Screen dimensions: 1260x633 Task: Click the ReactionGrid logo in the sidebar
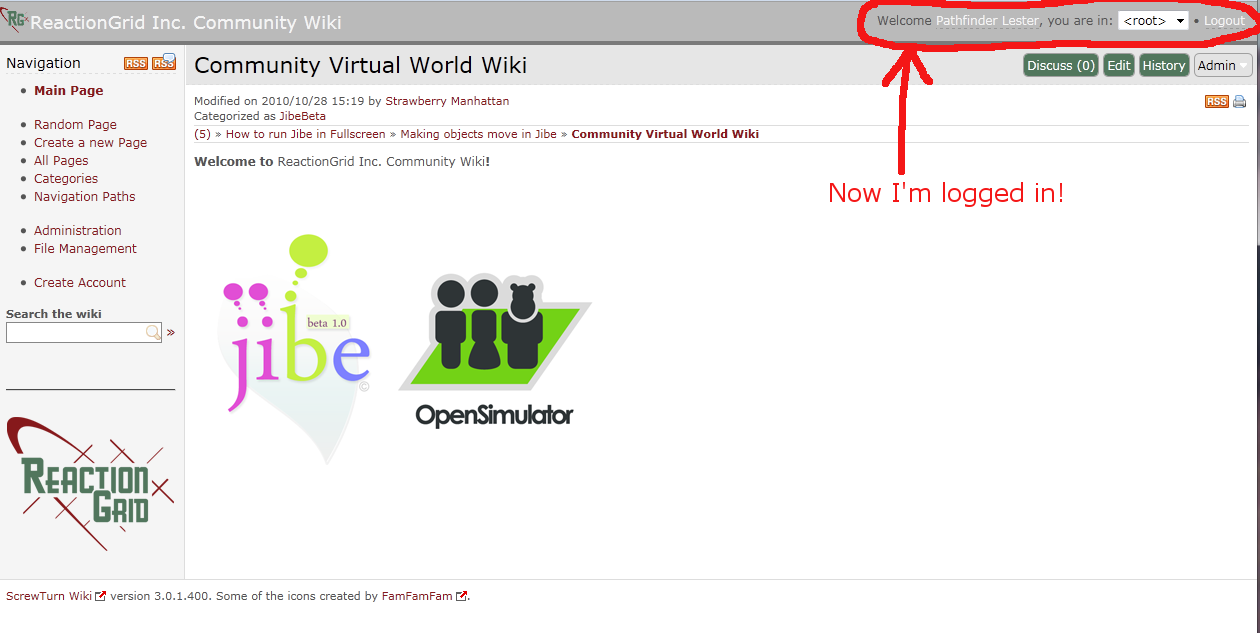click(x=90, y=484)
